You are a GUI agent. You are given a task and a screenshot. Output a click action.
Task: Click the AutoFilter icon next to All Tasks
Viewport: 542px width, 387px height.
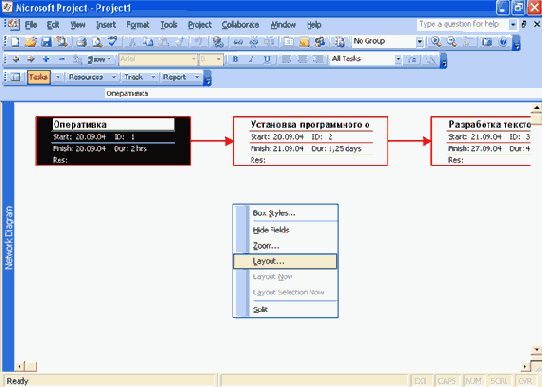coord(411,59)
